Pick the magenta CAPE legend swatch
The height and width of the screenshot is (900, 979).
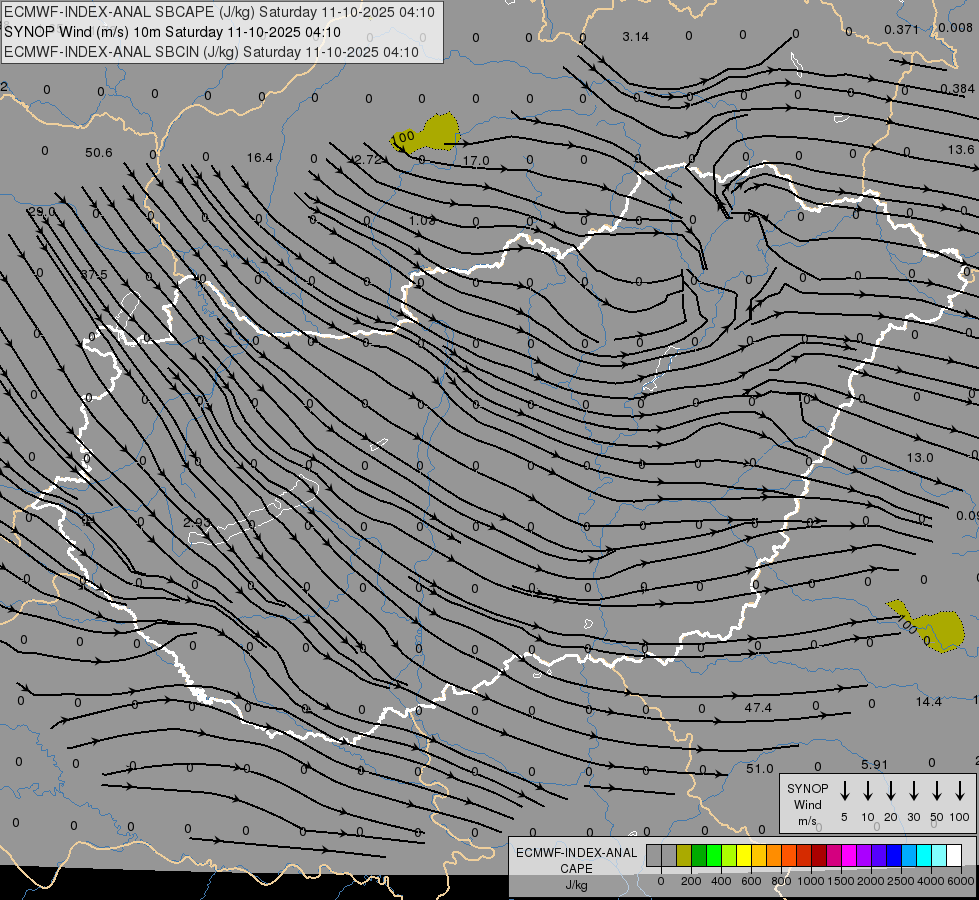tap(849, 855)
